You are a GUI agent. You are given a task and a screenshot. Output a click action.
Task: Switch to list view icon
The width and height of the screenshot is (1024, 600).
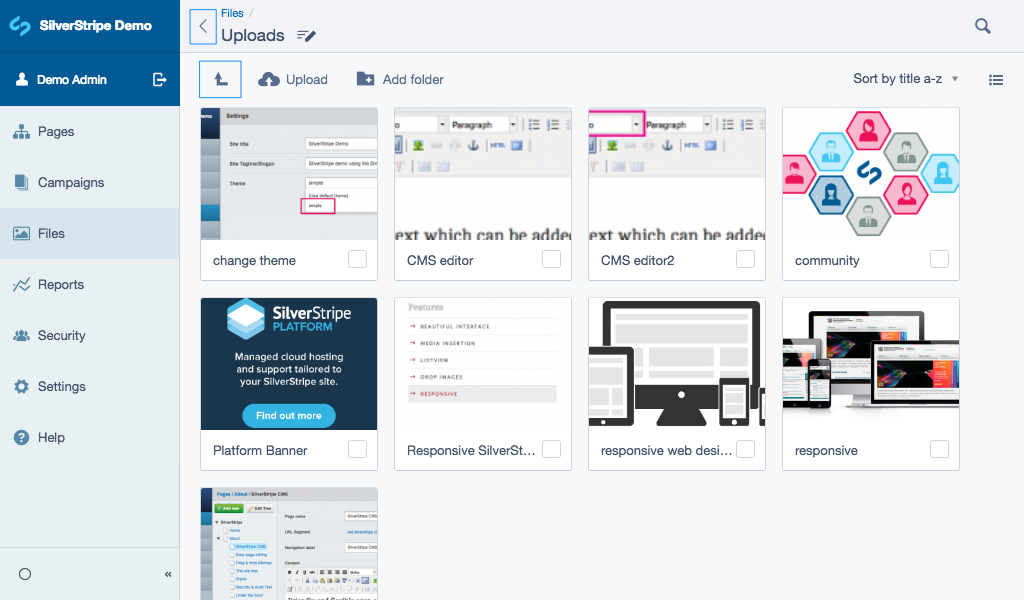995,80
